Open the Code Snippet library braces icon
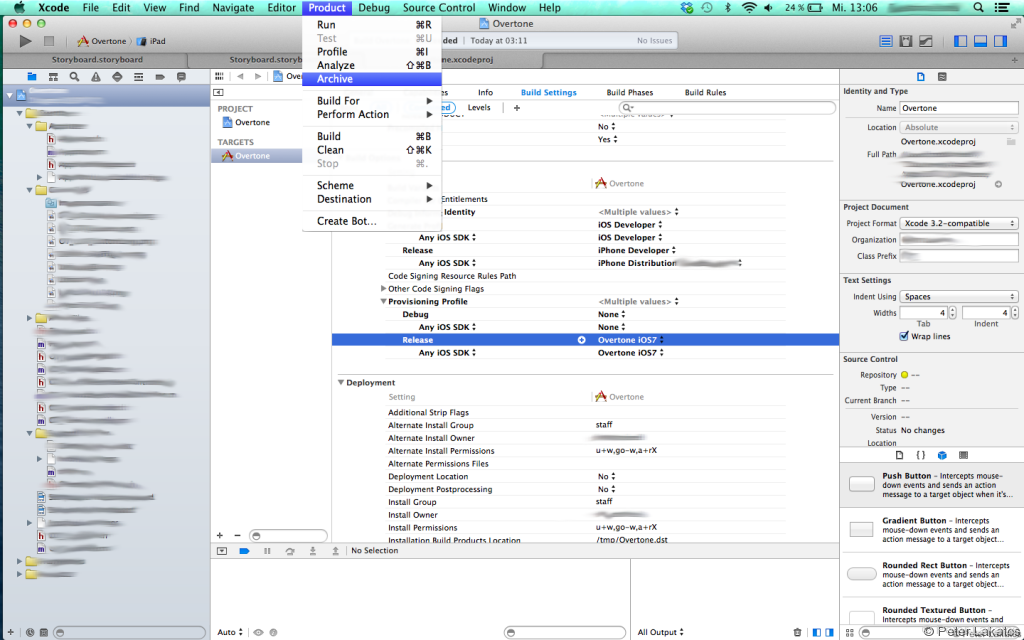 point(920,455)
